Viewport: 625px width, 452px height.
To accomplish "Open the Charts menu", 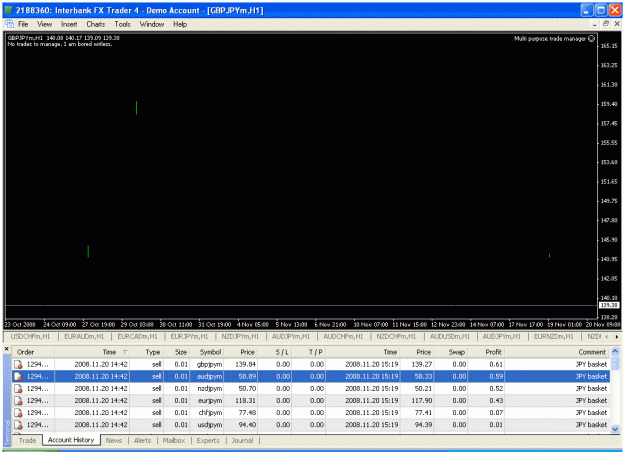I will tap(96, 24).
